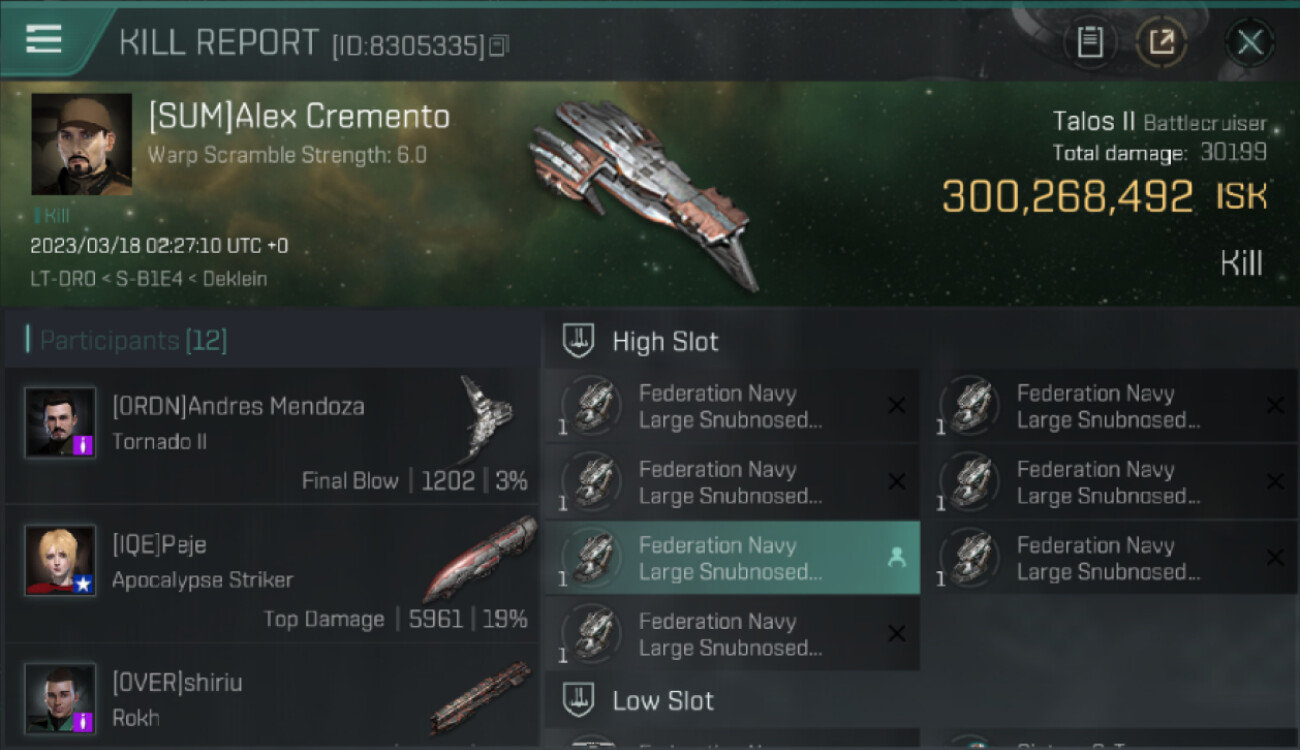1300x750 pixels.
Task: Click the share export icon
Action: 1161,43
